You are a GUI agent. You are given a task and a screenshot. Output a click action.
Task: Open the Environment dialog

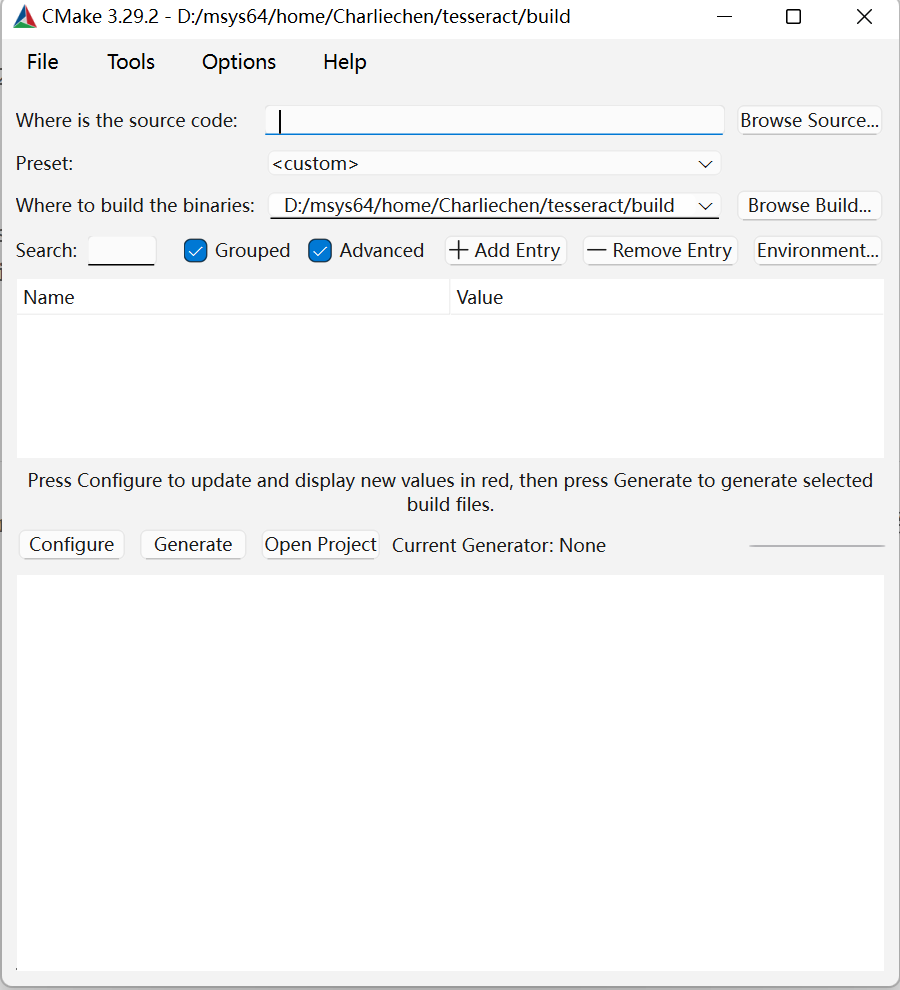[818, 251]
